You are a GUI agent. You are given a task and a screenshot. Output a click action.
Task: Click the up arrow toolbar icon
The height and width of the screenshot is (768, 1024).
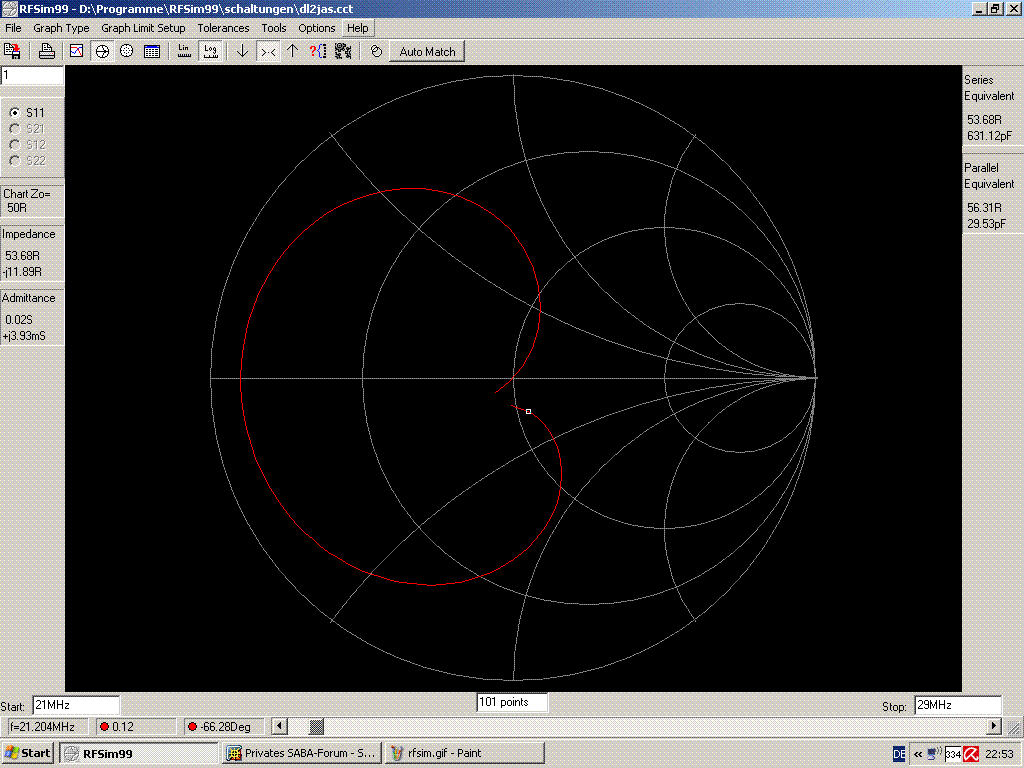click(293, 51)
